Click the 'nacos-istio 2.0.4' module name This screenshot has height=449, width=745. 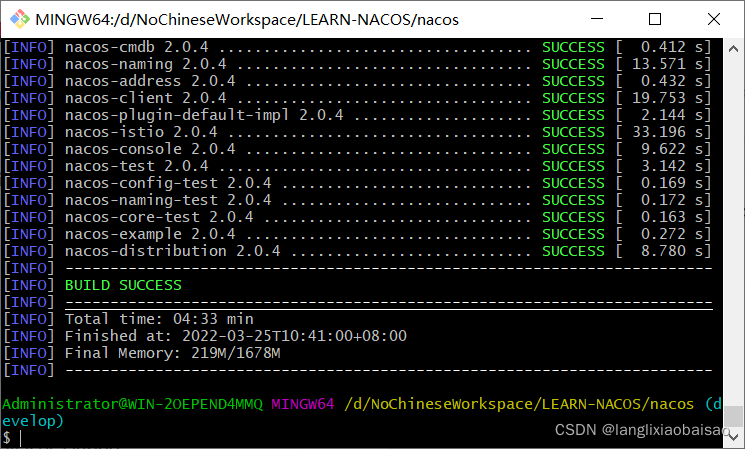[141, 132]
